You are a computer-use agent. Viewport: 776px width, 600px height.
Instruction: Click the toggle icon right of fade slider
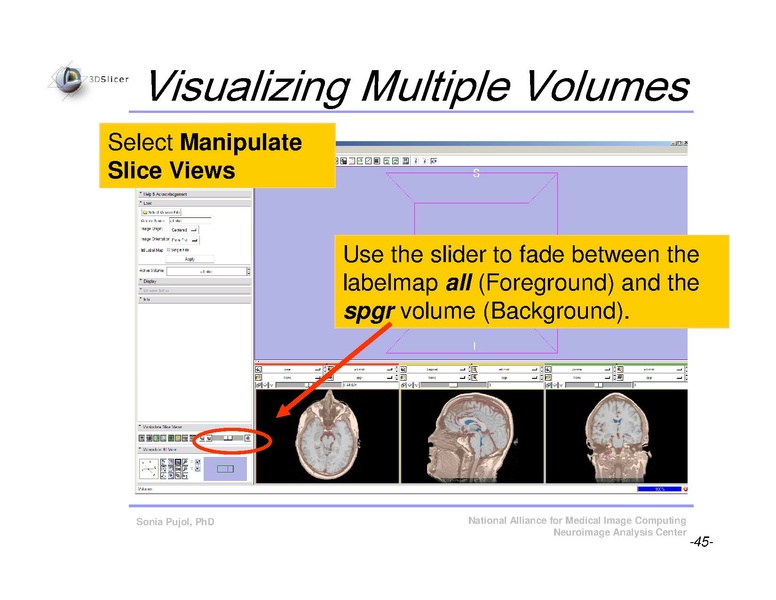pyautogui.click(x=247, y=438)
